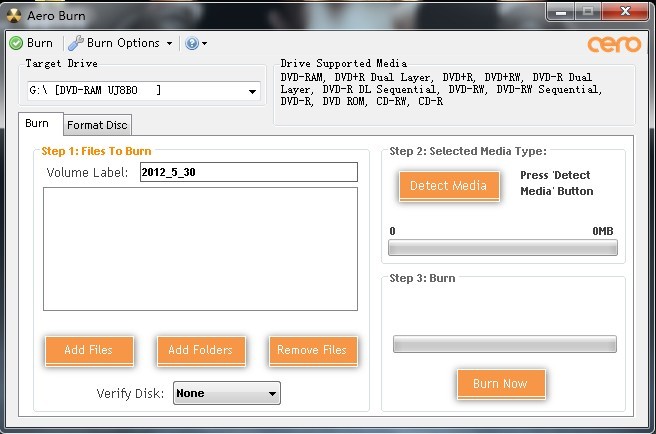
Task: Open the Help icon dropdown arrow
Action: (204, 44)
